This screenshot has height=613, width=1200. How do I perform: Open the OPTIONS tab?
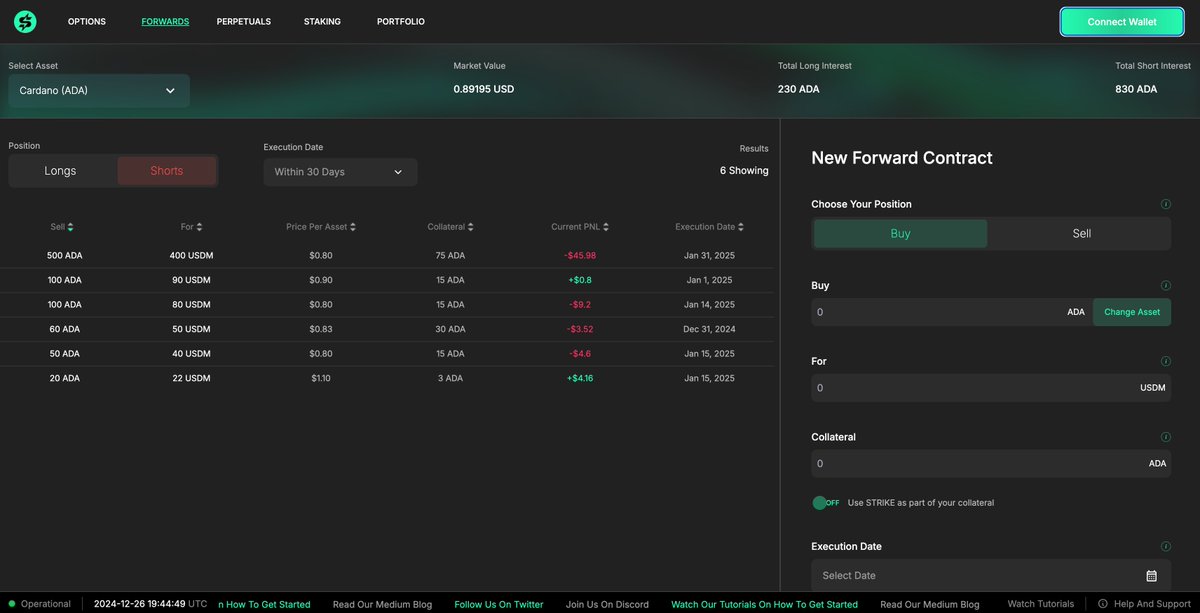click(87, 21)
